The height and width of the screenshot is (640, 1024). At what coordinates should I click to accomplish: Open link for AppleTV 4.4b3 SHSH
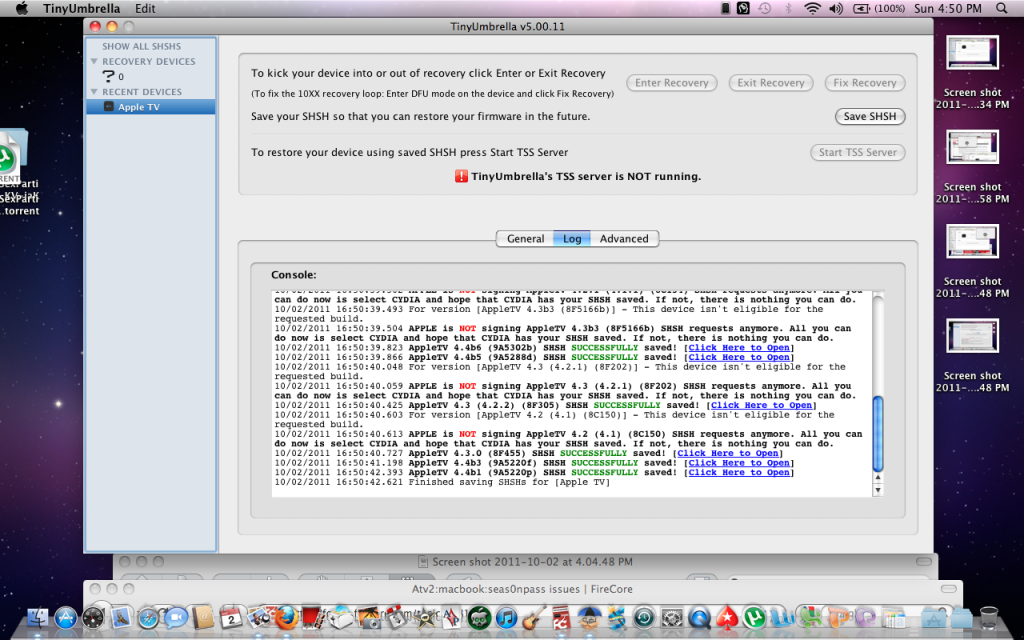[x=739, y=463]
